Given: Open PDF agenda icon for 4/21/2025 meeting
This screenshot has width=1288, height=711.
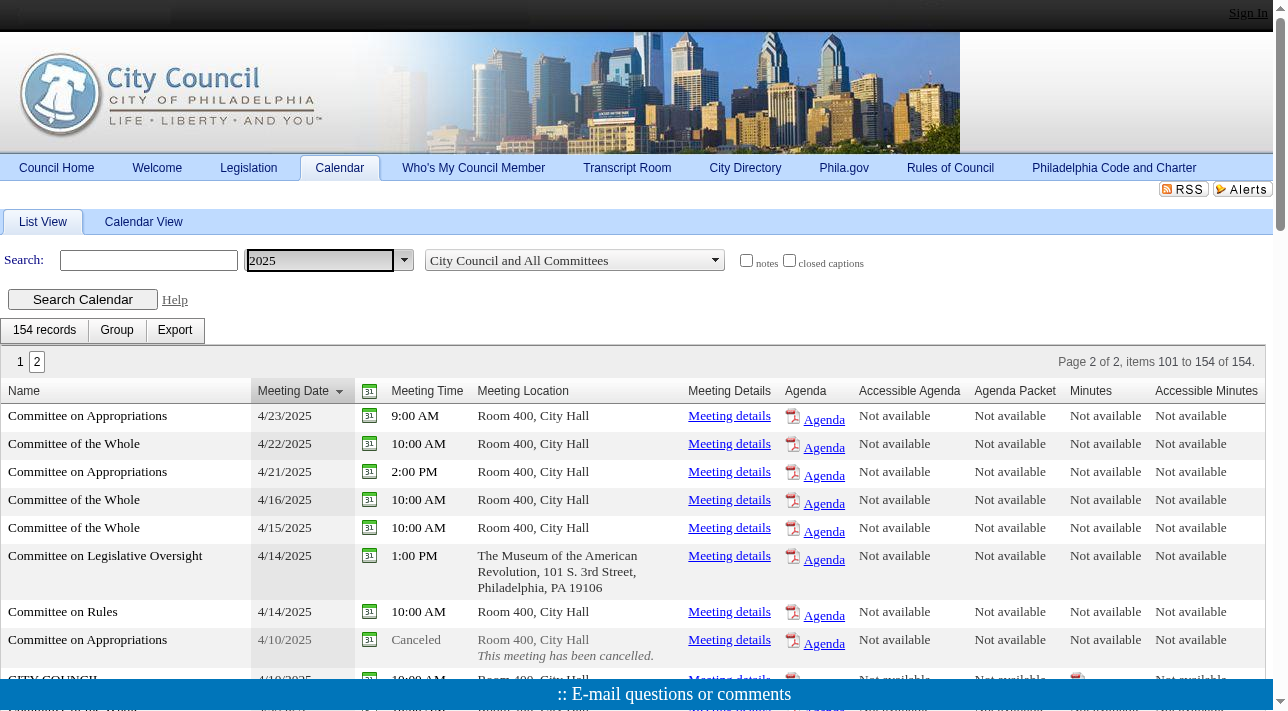Looking at the screenshot, I should pos(793,473).
